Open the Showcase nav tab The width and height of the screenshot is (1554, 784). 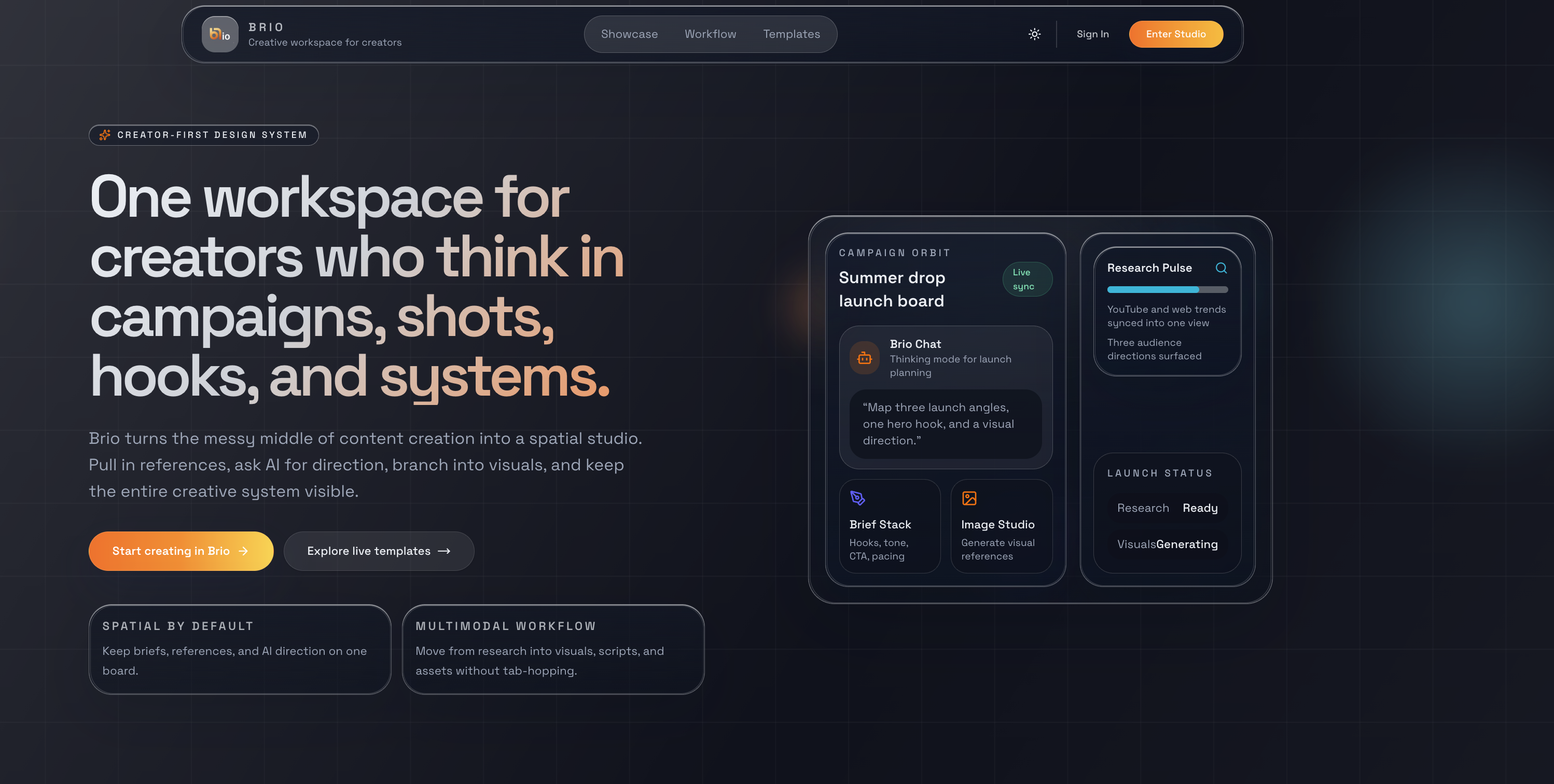pos(629,34)
